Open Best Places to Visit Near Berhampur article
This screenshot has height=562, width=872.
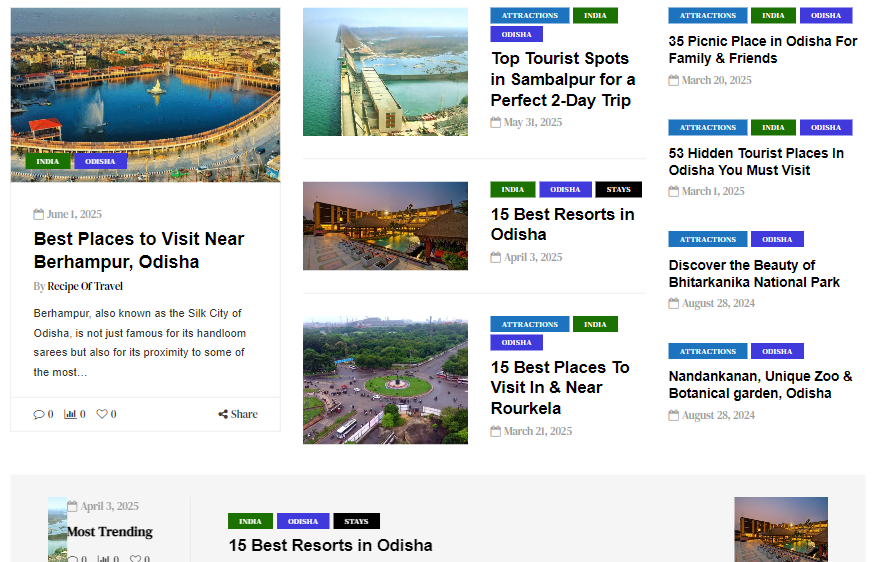coord(139,250)
